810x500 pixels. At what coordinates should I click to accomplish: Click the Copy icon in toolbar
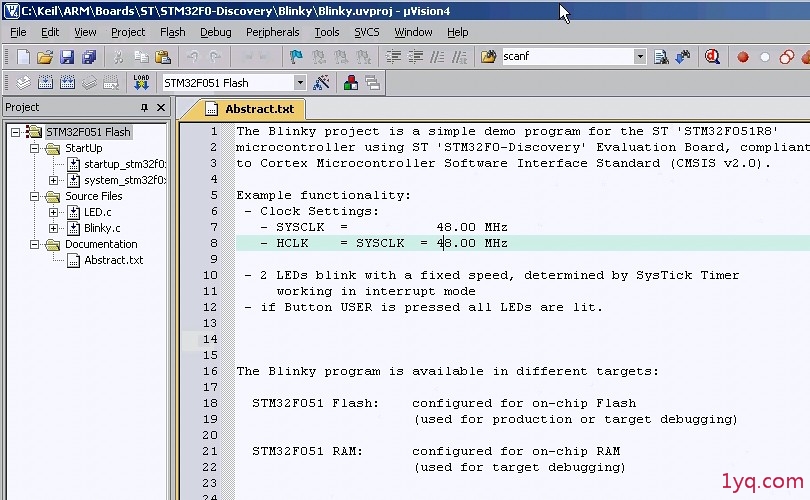(x=141, y=57)
